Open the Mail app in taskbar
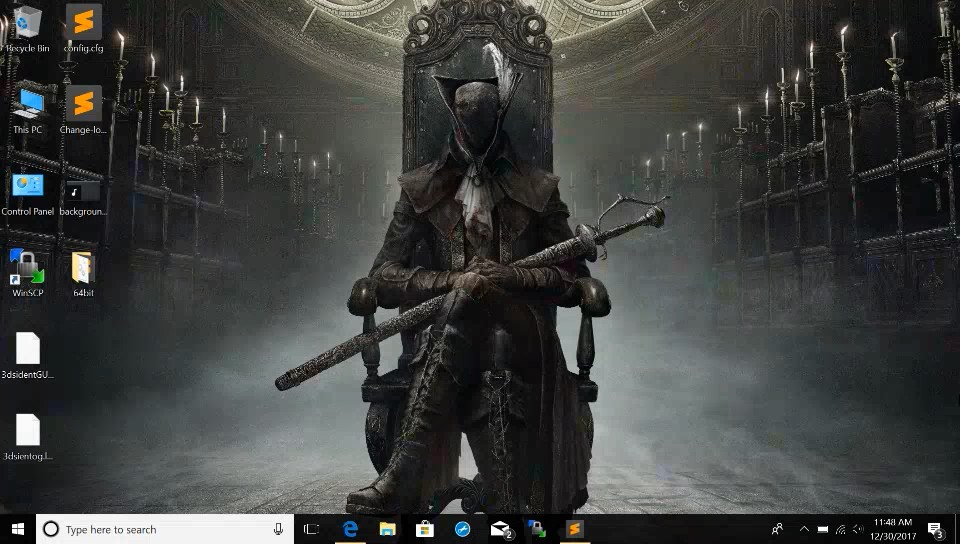This screenshot has width=960, height=544. (499, 529)
